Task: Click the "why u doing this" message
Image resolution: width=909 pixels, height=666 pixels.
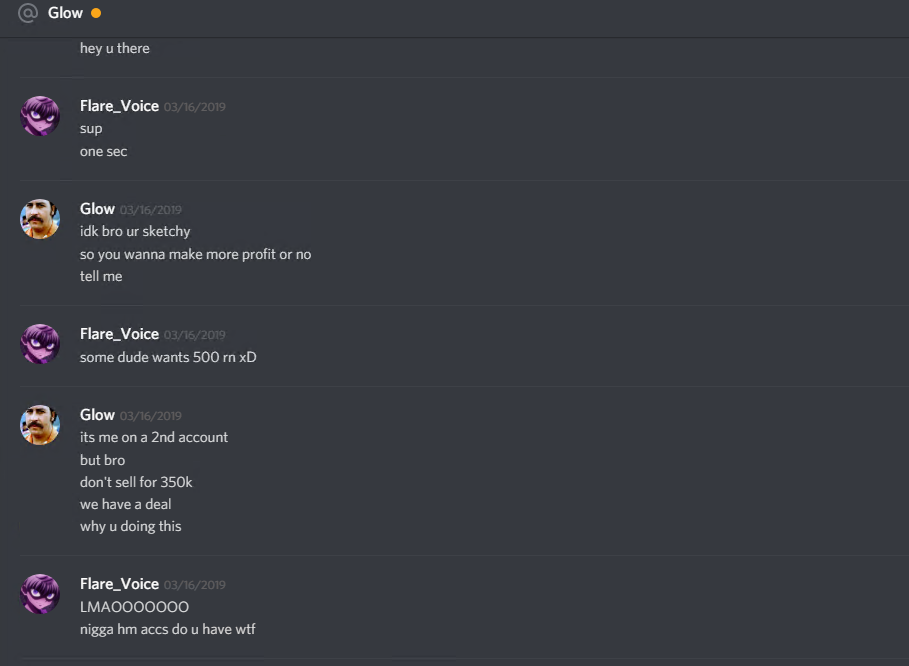Action: [130, 526]
